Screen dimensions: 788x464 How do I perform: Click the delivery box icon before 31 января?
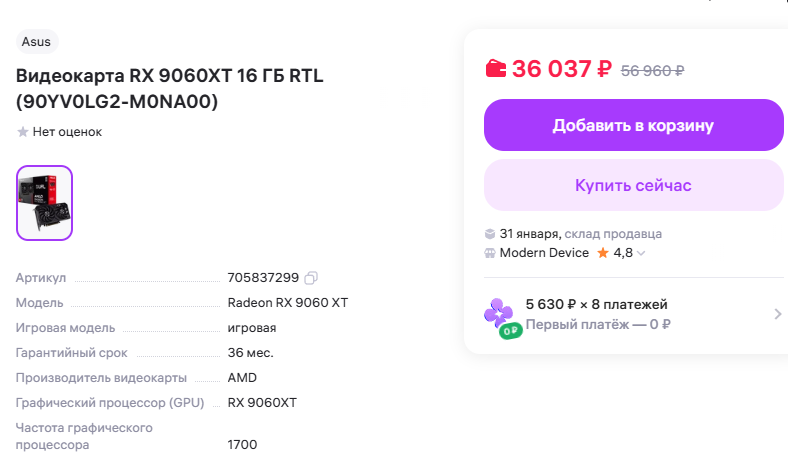pyautogui.click(x=490, y=234)
